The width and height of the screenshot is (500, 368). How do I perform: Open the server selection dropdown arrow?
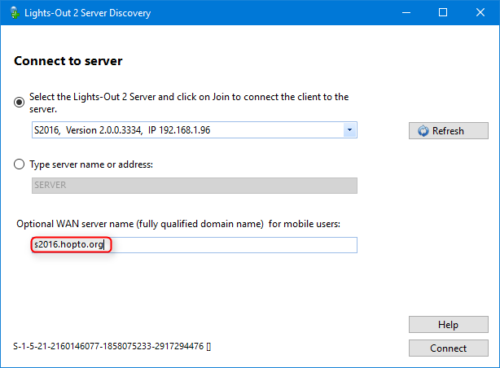pos(350,130)
